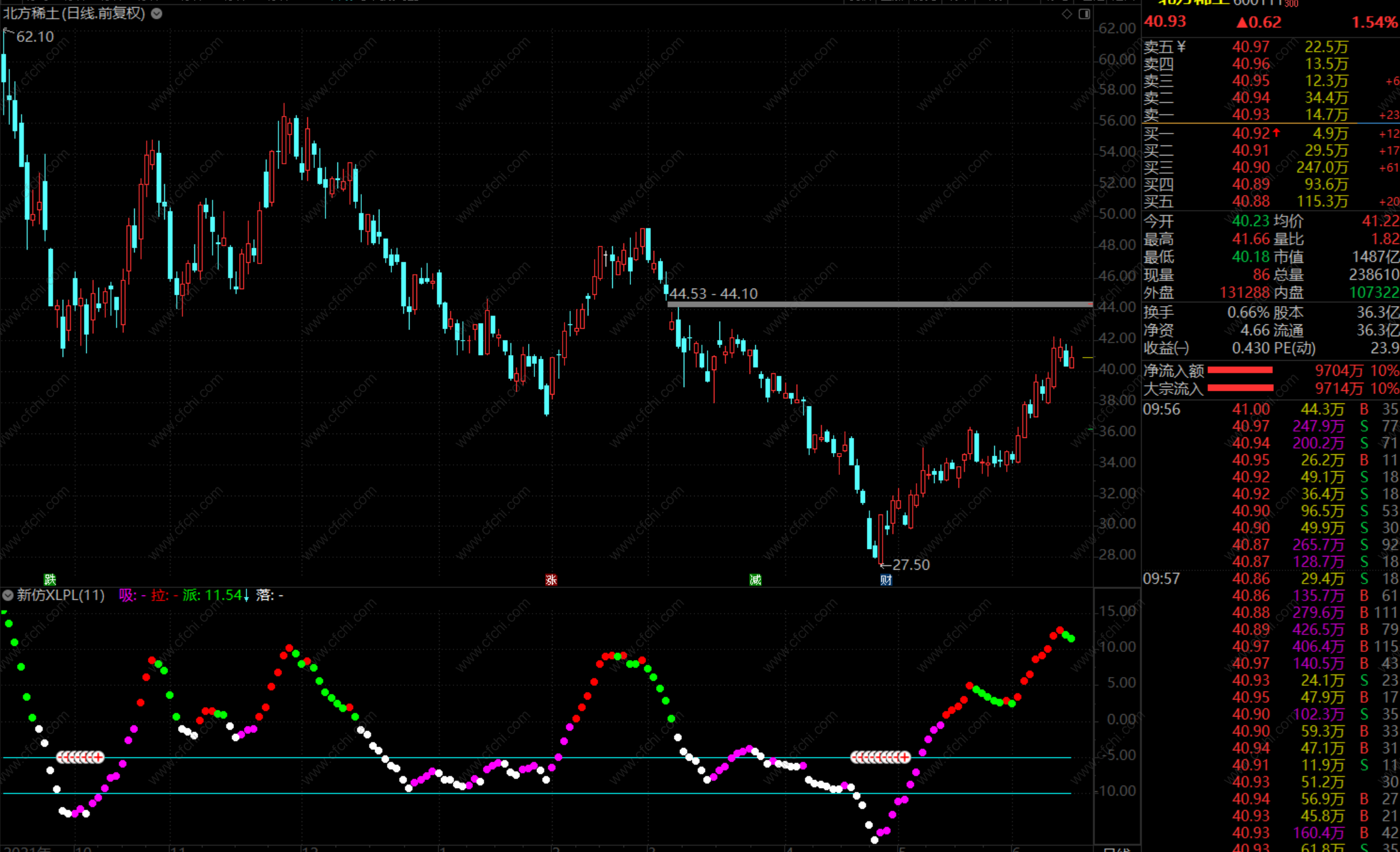Open the 北方稀土 chart settings dropdown arrow

point(157,13)
